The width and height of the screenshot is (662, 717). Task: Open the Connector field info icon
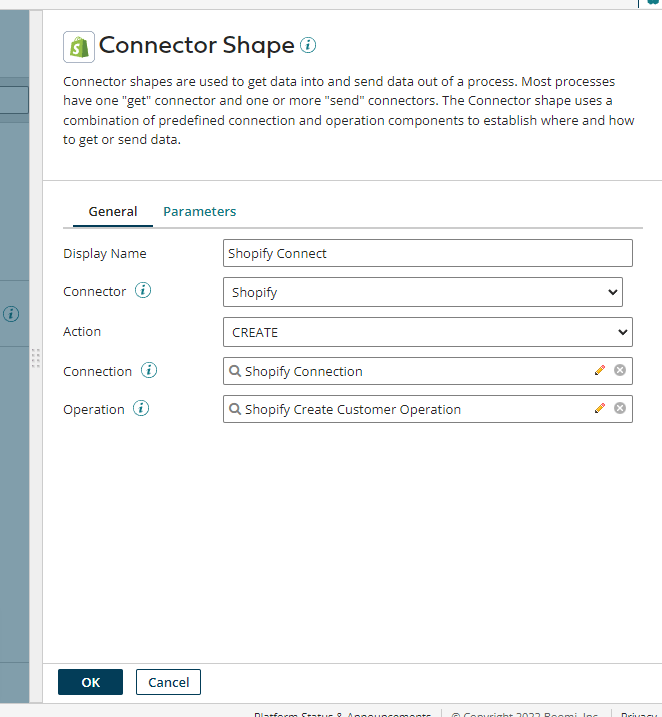click(x=143, y=291)
